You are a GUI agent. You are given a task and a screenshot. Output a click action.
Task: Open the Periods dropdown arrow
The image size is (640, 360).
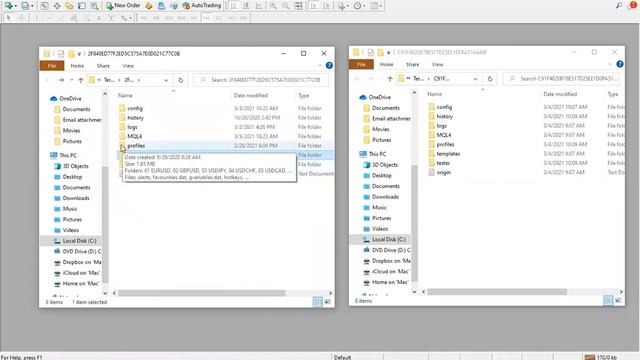(364, 6)
